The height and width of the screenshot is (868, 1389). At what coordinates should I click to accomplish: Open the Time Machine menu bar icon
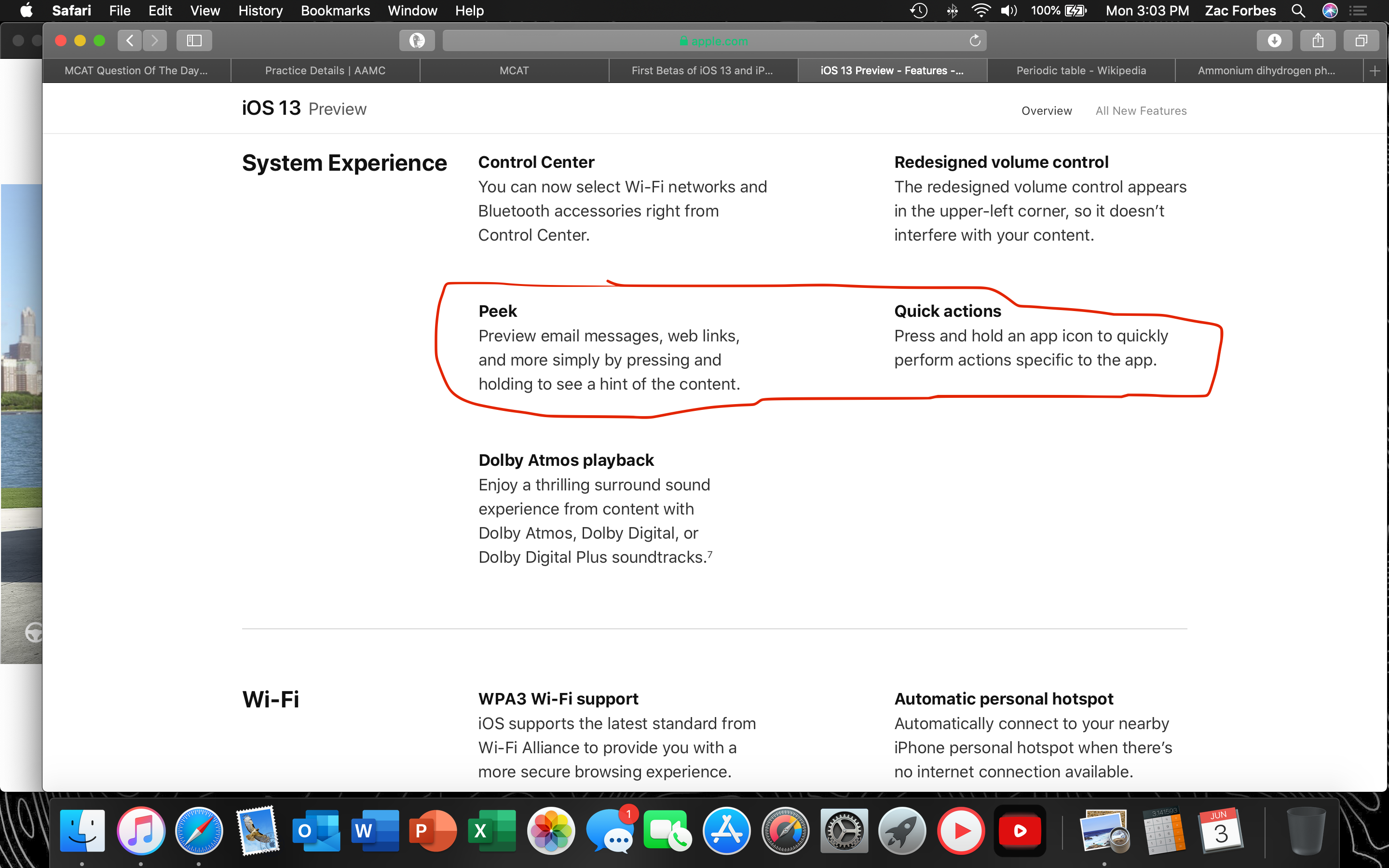919,10
